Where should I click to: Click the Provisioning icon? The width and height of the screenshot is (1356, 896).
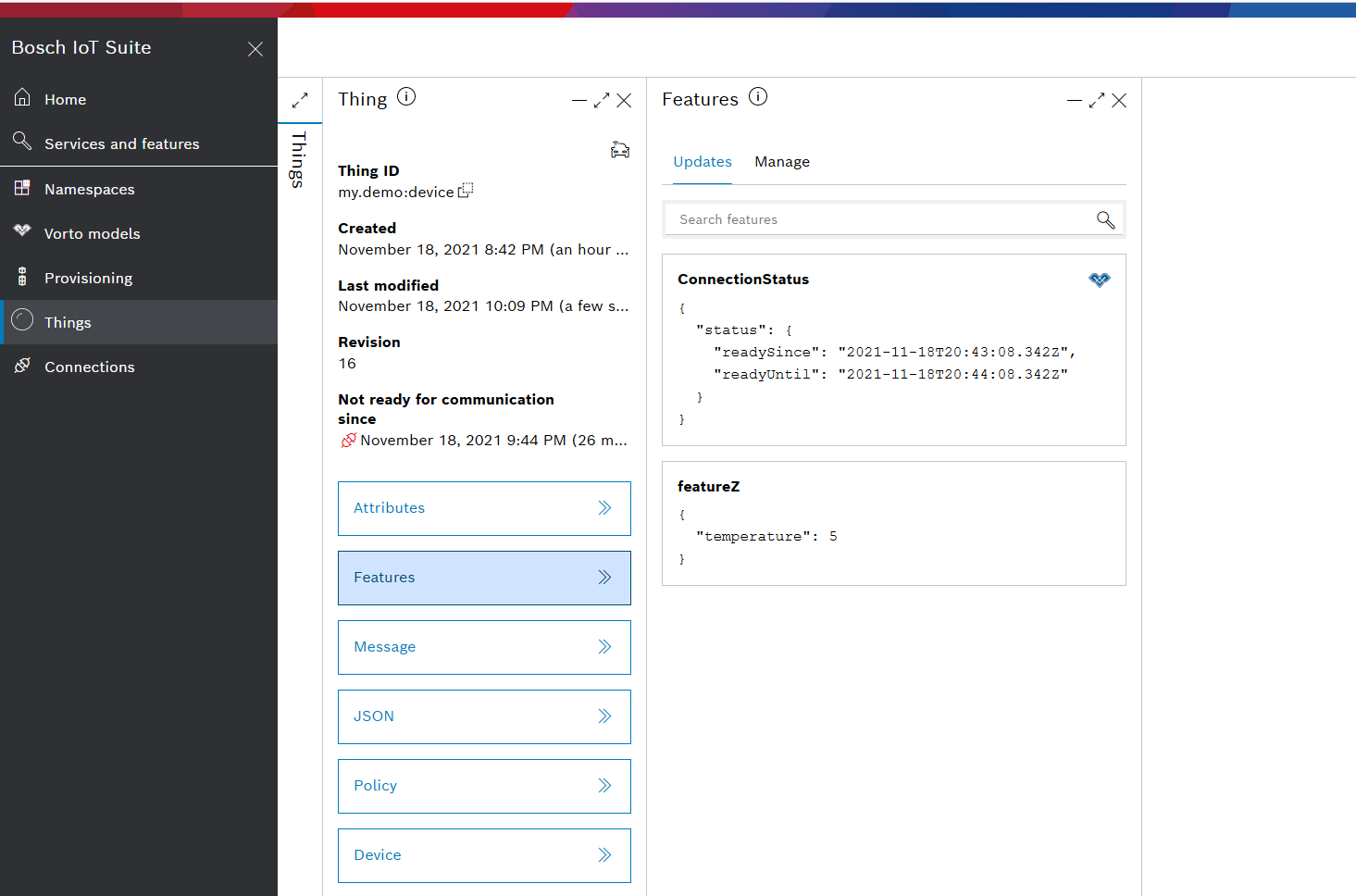click(x=22, y=276)
